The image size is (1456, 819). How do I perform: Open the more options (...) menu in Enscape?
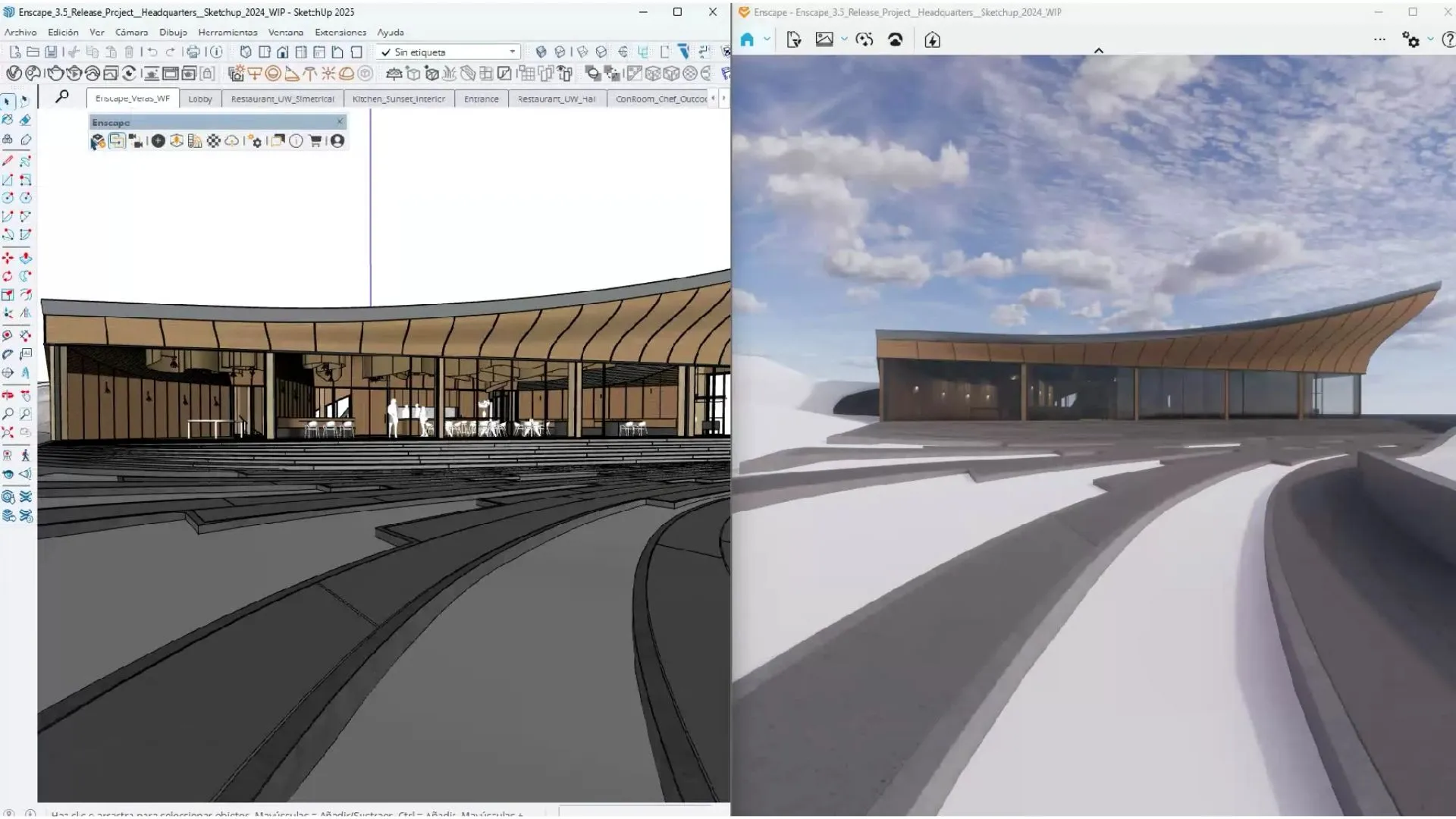pyautogui.click(x=1379, y=39)
